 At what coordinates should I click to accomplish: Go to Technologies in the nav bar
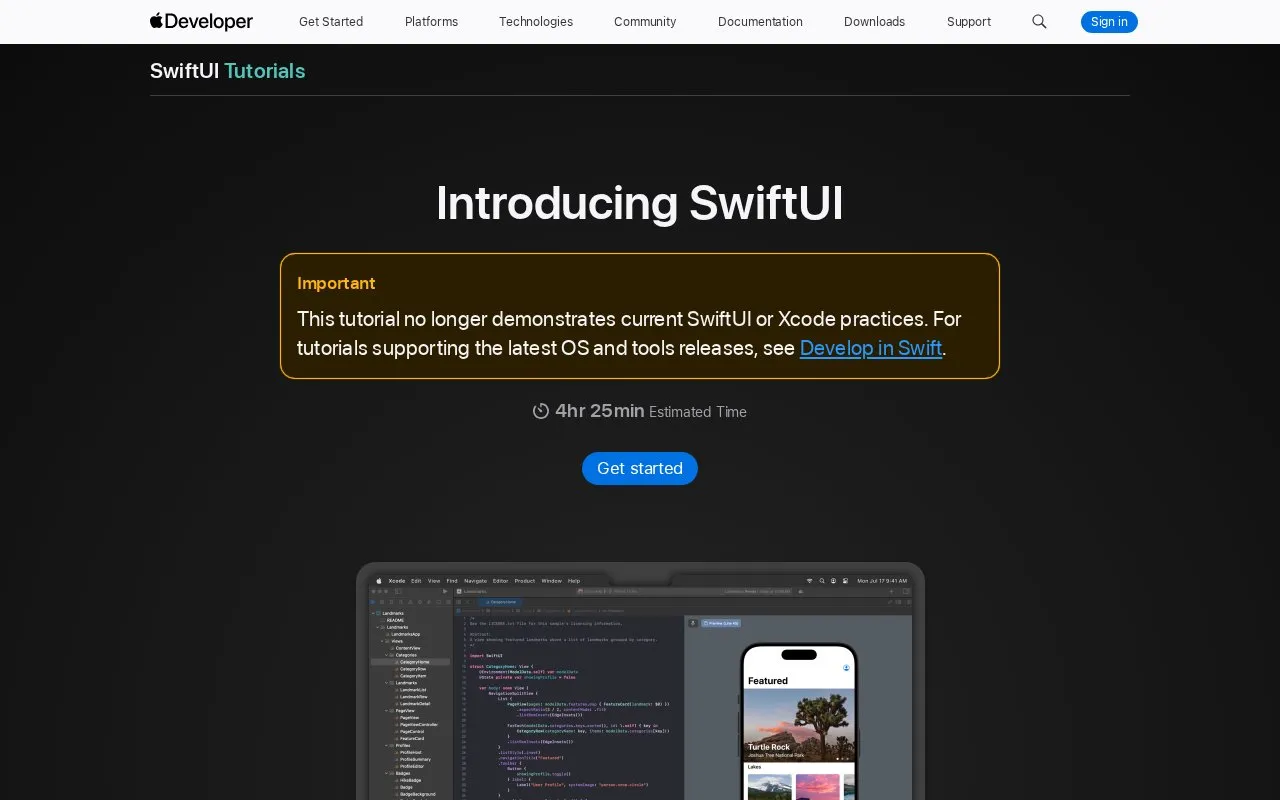pos(536,21)
